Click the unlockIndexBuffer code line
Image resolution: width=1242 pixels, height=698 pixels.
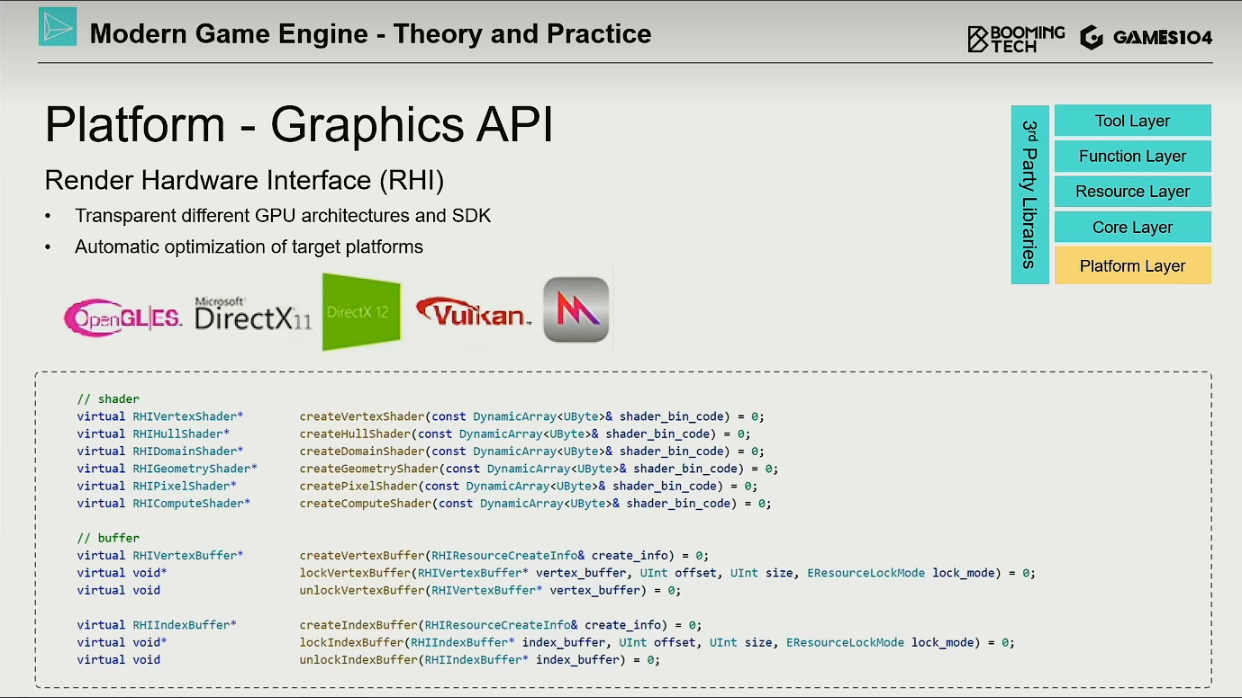368,660
